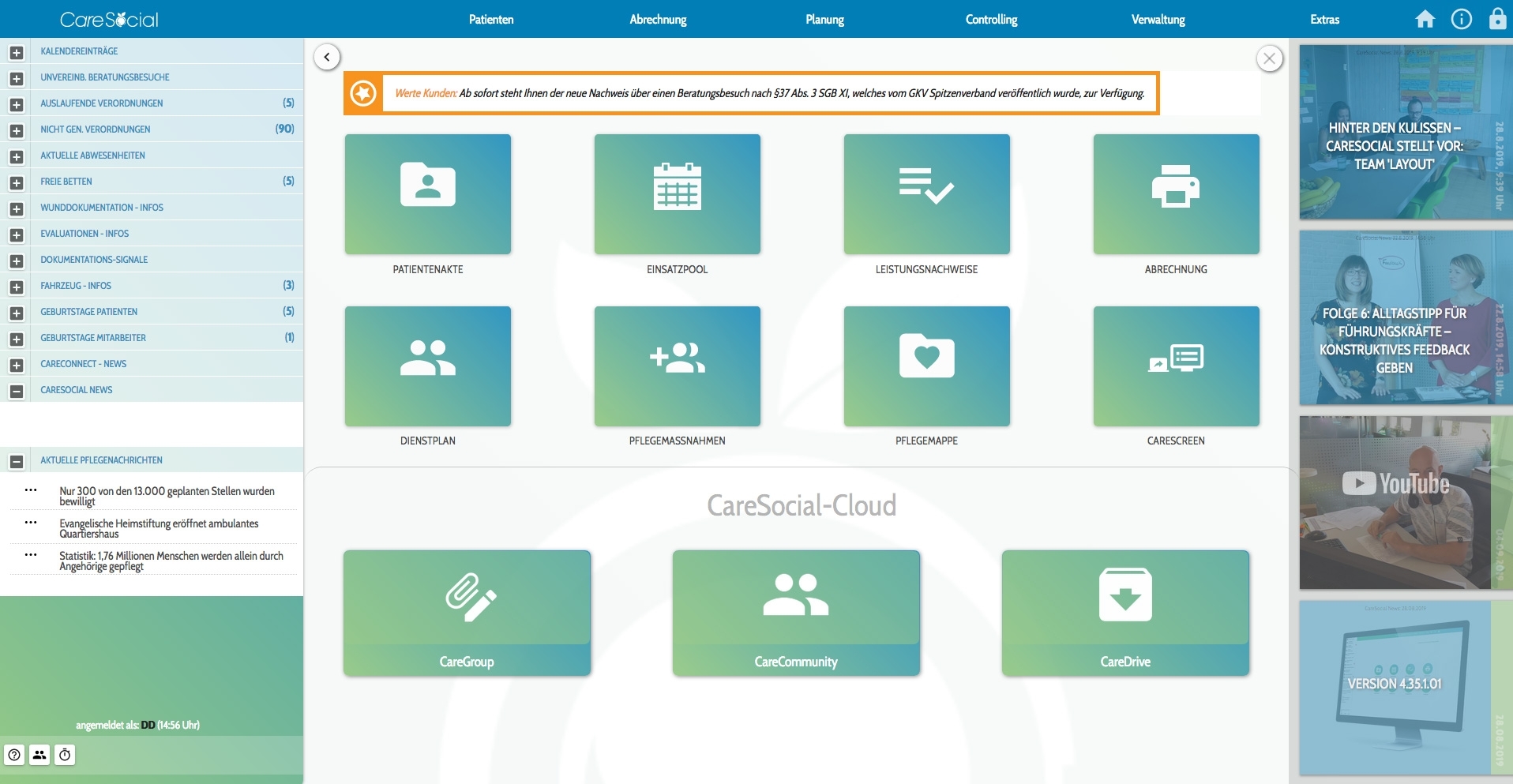
Task: Open the CareScreen tile
Action: tap(1177, 366)
